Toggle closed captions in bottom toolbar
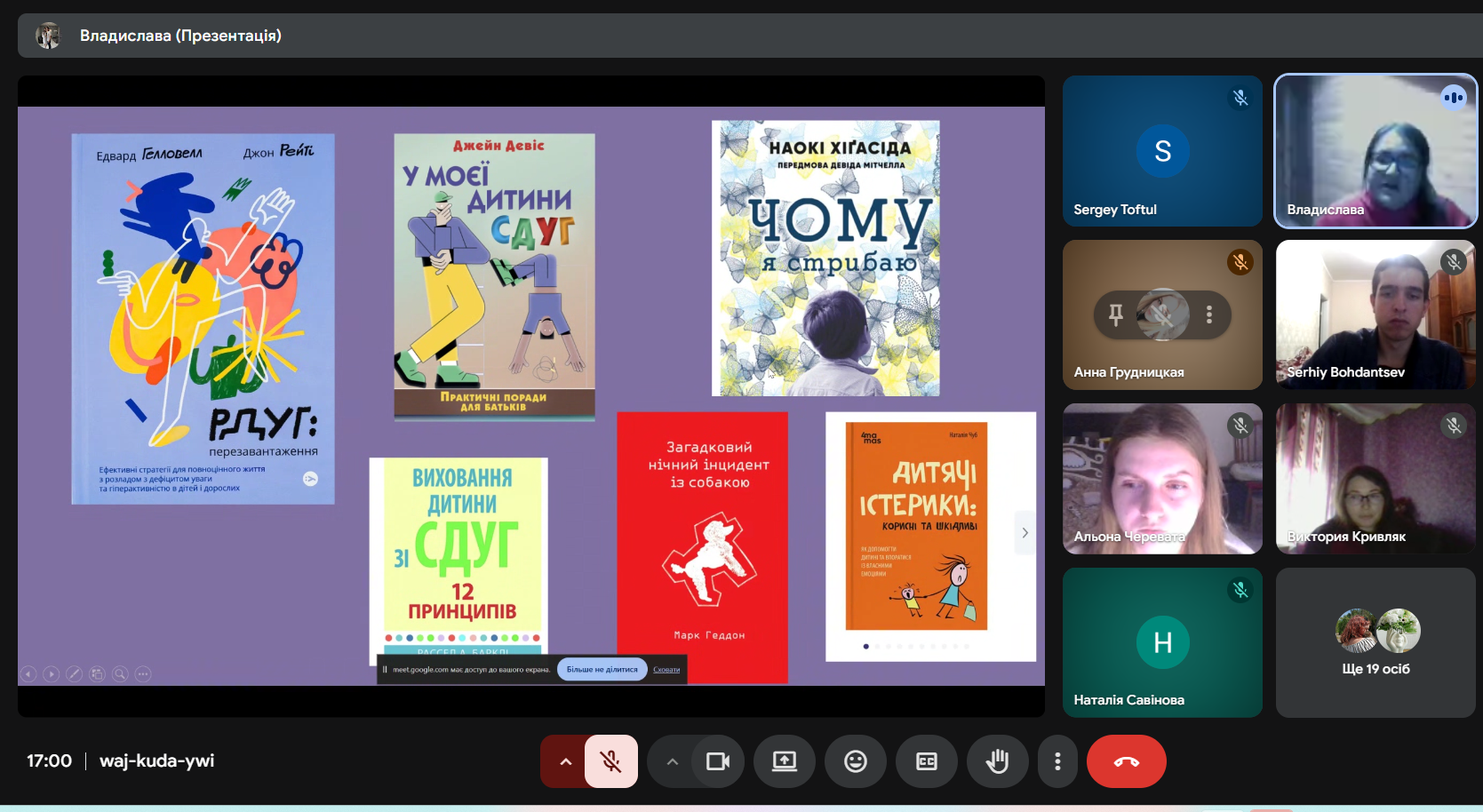 pyautogui.click(x=927, y=761)
